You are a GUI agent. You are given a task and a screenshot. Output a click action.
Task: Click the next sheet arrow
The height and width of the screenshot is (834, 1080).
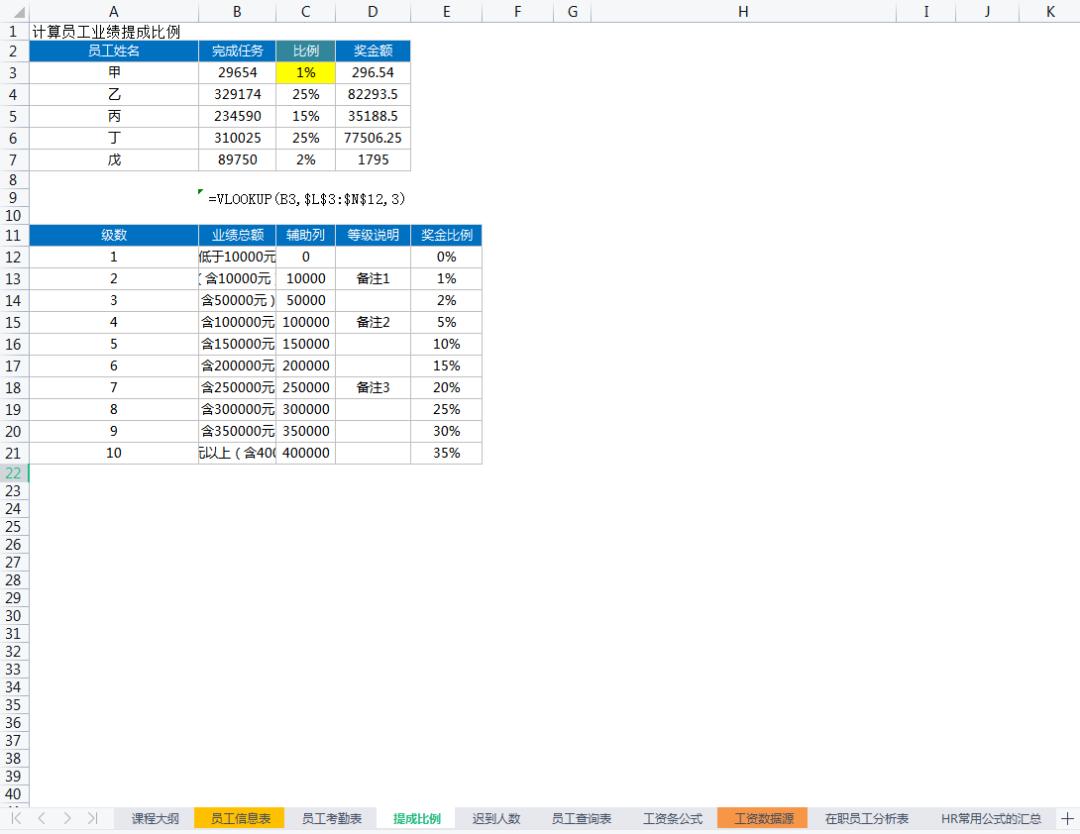click(67, 818)
